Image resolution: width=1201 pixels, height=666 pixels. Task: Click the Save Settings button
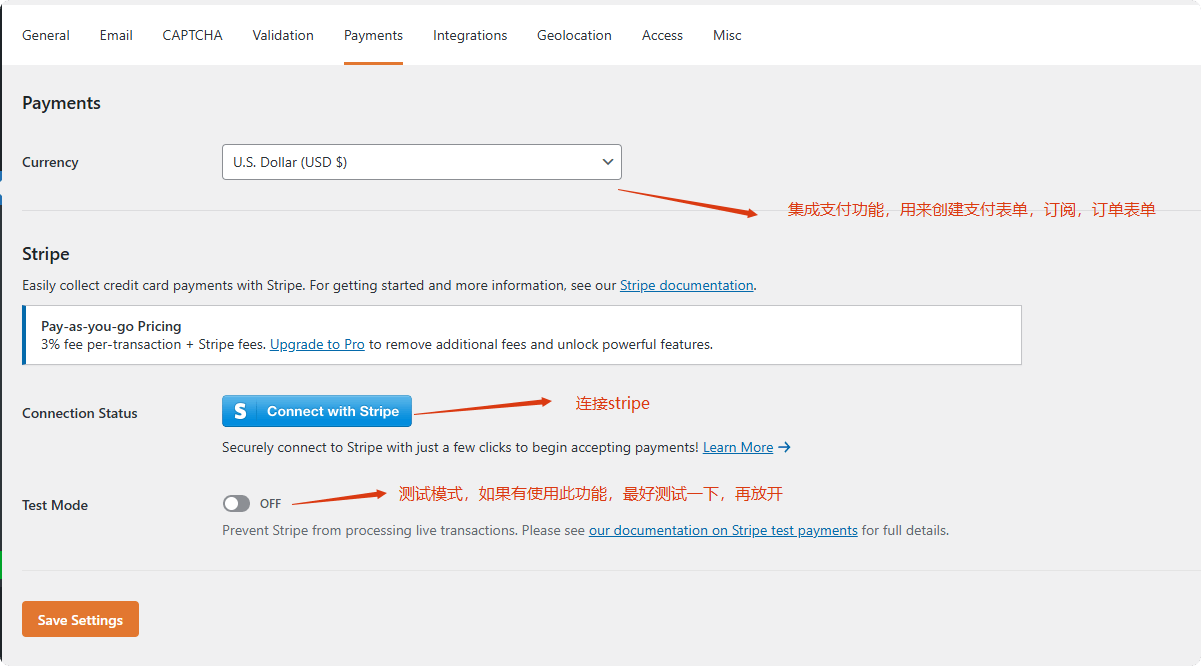coord(80,620)
